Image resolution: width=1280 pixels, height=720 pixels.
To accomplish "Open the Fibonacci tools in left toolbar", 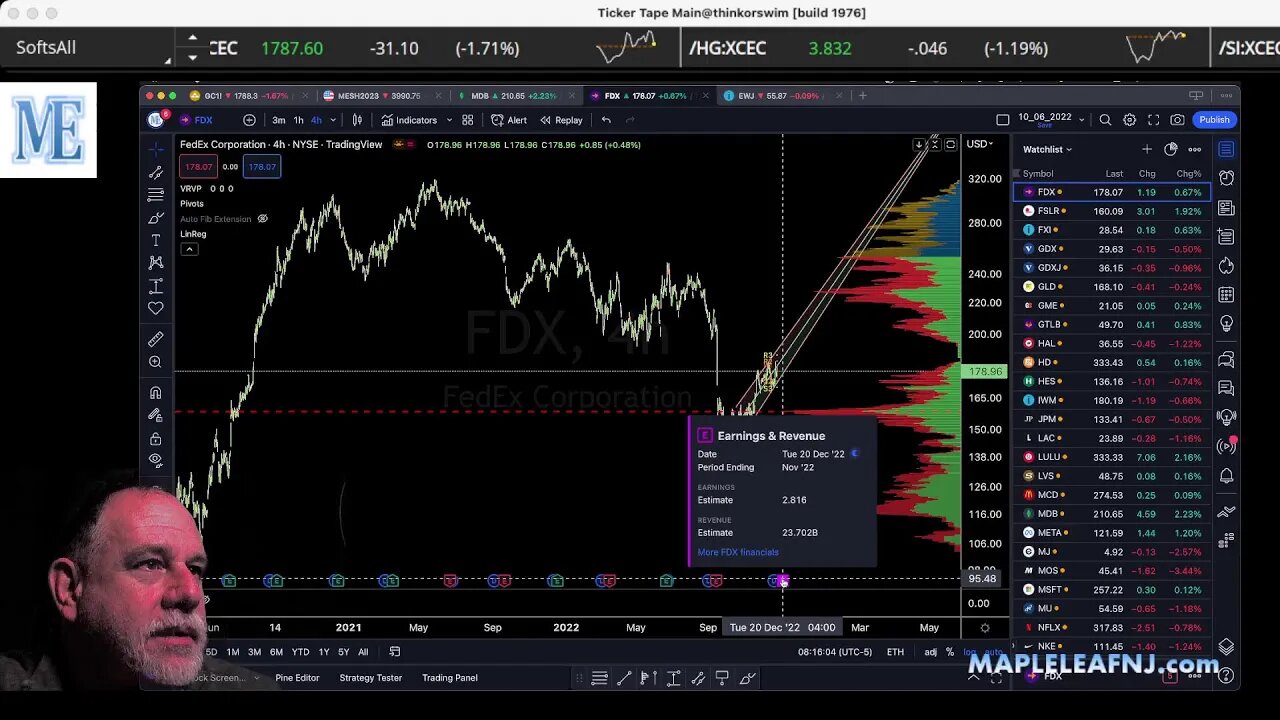I will (156, 195).
